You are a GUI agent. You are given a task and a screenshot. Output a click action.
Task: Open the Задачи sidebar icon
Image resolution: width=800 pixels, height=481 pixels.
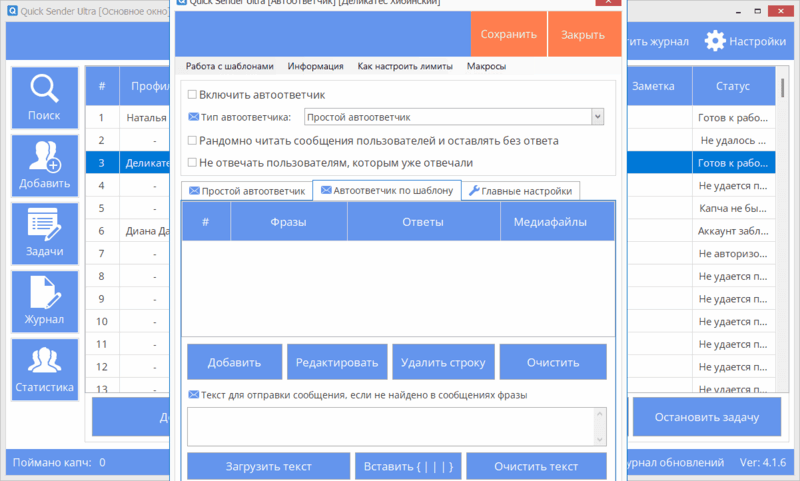(44, 224)
